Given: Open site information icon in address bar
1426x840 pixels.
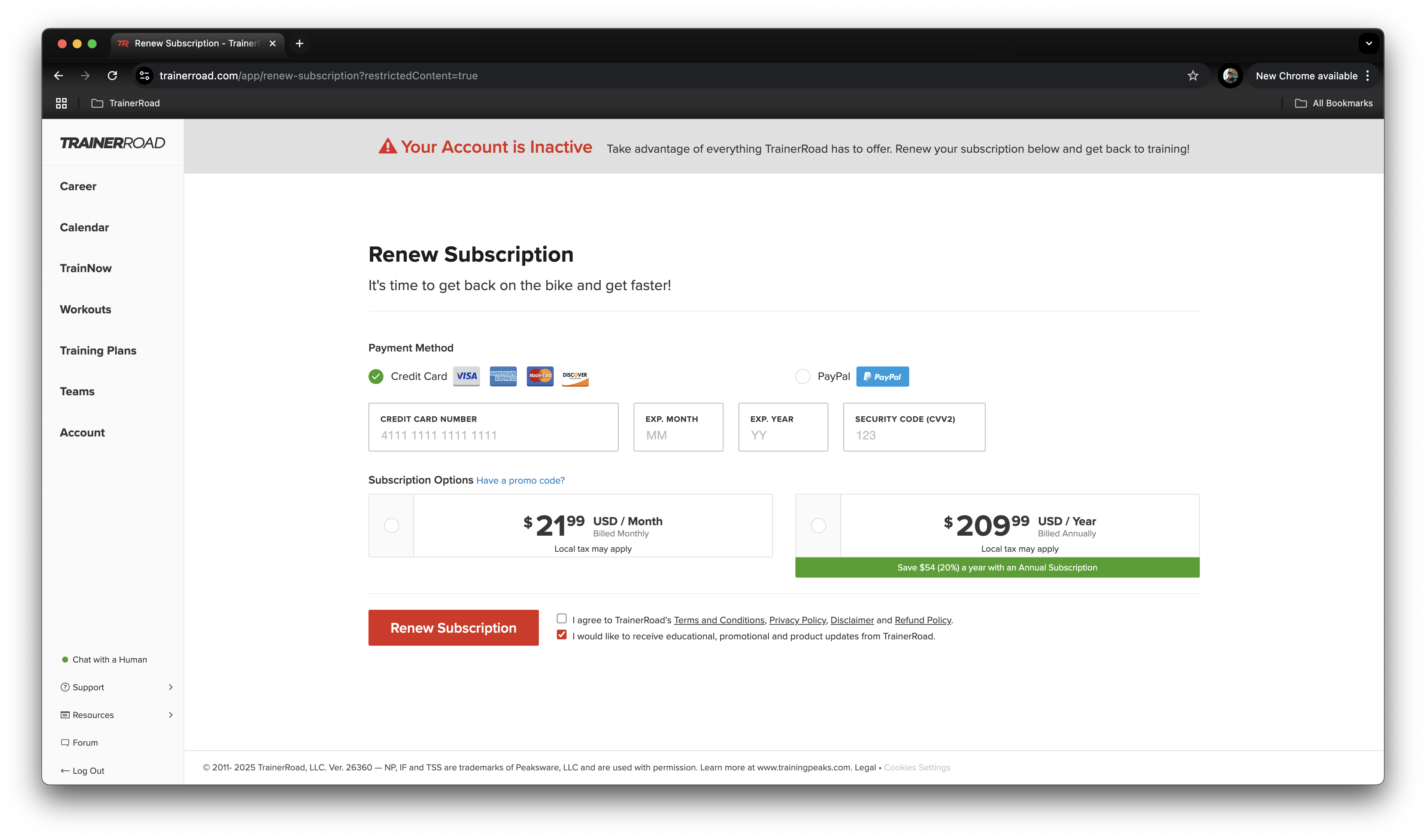Looking at the screenshot, I should click(145, 75).
